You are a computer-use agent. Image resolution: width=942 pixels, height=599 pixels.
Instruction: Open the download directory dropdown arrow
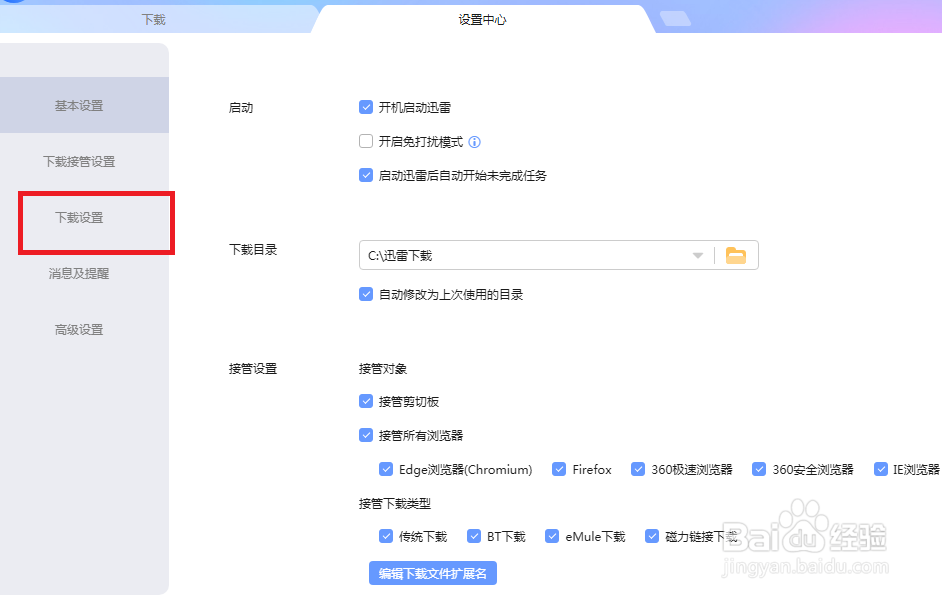(698, 255)
